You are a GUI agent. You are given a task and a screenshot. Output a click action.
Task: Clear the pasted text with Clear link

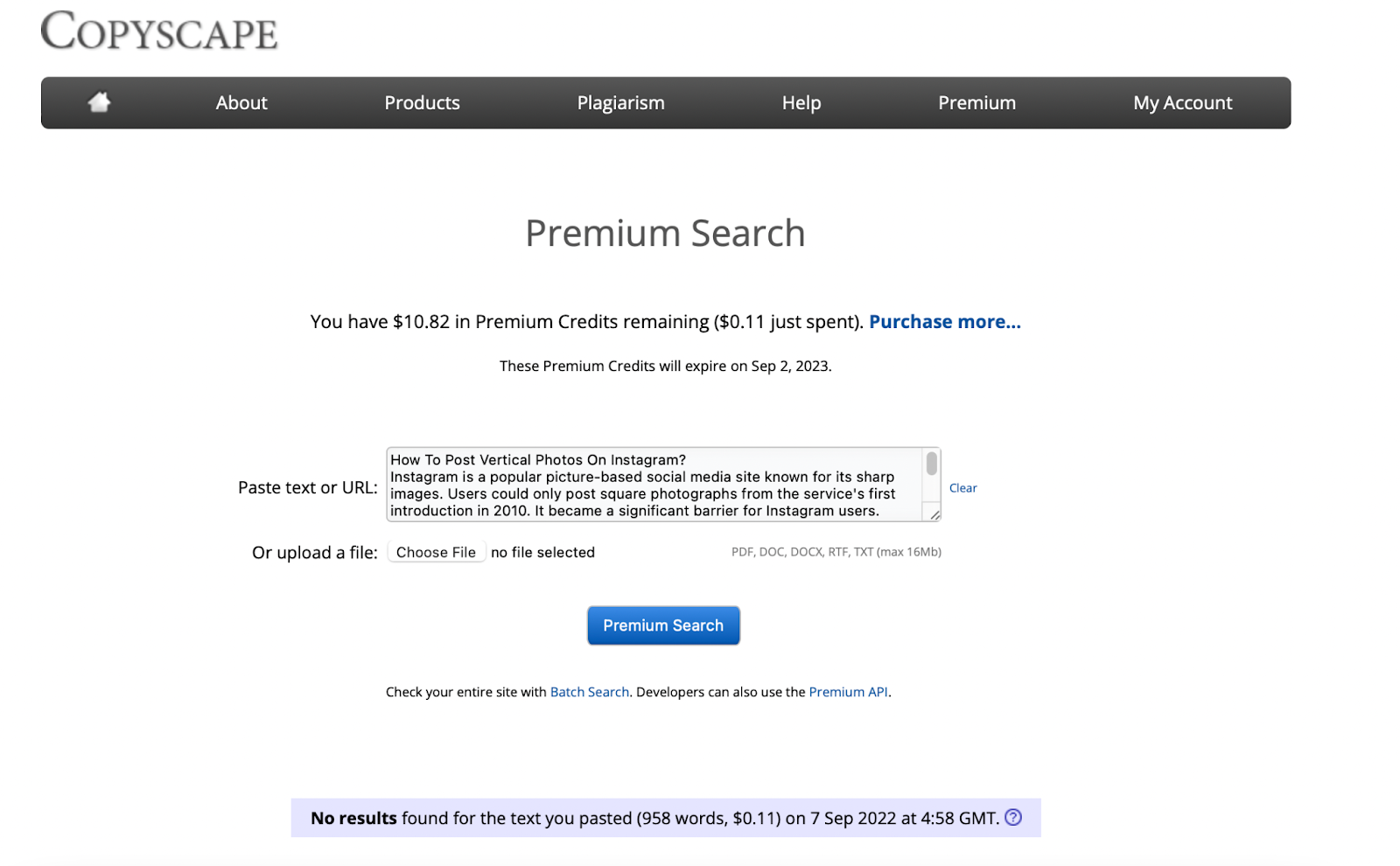[x=962, y=488]
